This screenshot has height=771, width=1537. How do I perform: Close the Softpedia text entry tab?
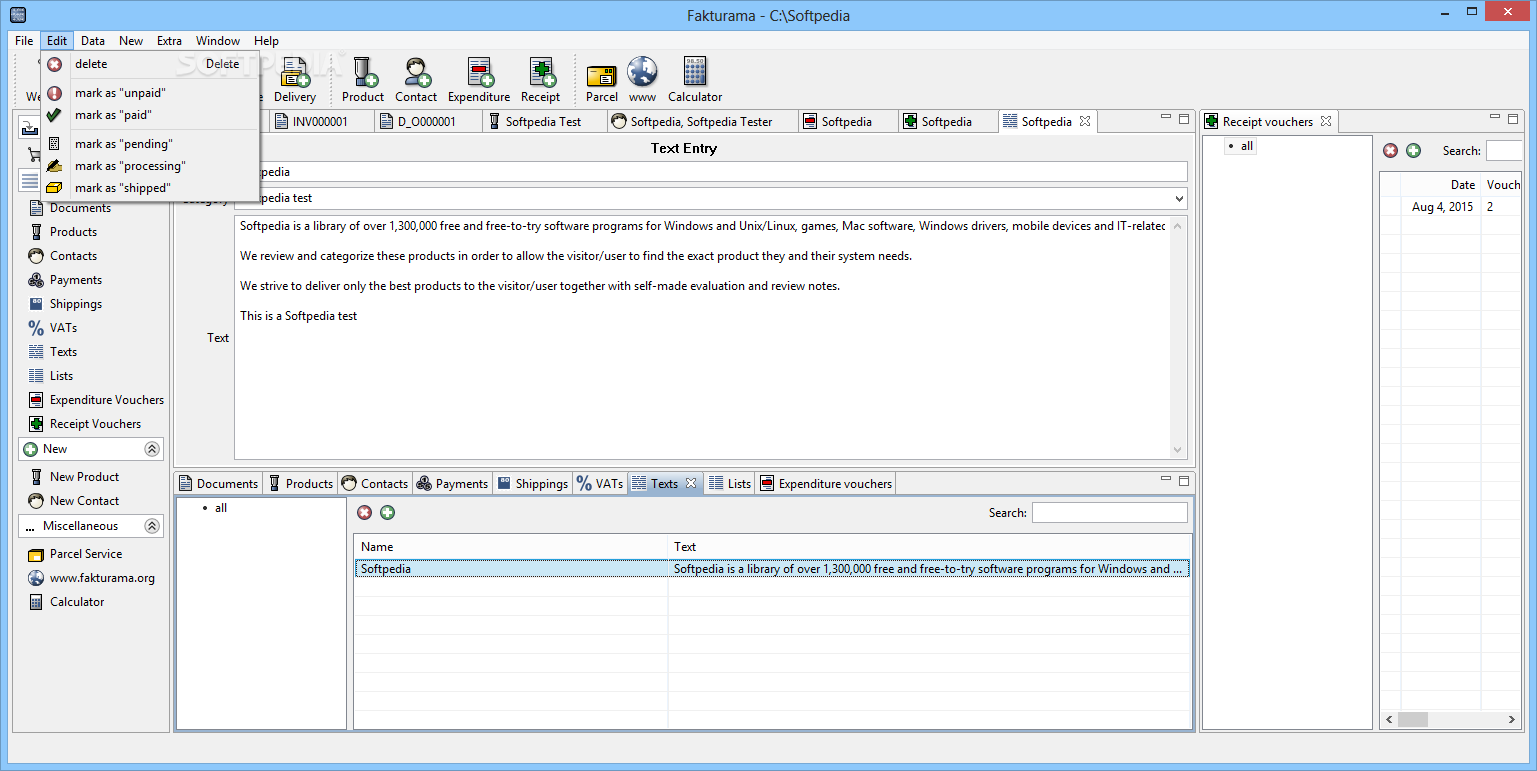tap(1084, 121)
